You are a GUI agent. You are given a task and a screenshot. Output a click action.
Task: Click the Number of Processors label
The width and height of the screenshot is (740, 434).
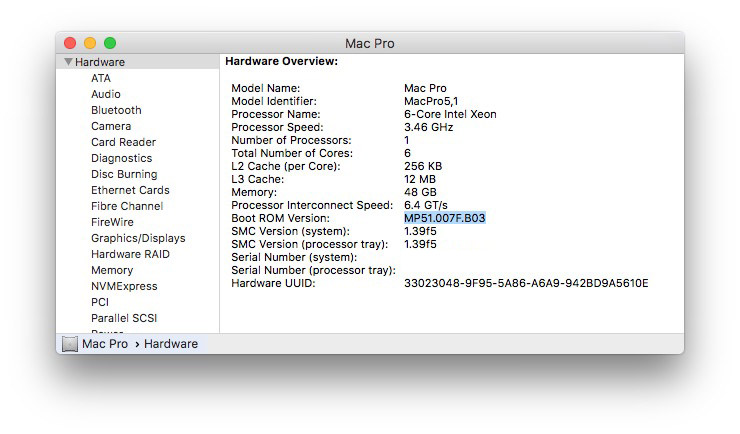coord(291,140)
